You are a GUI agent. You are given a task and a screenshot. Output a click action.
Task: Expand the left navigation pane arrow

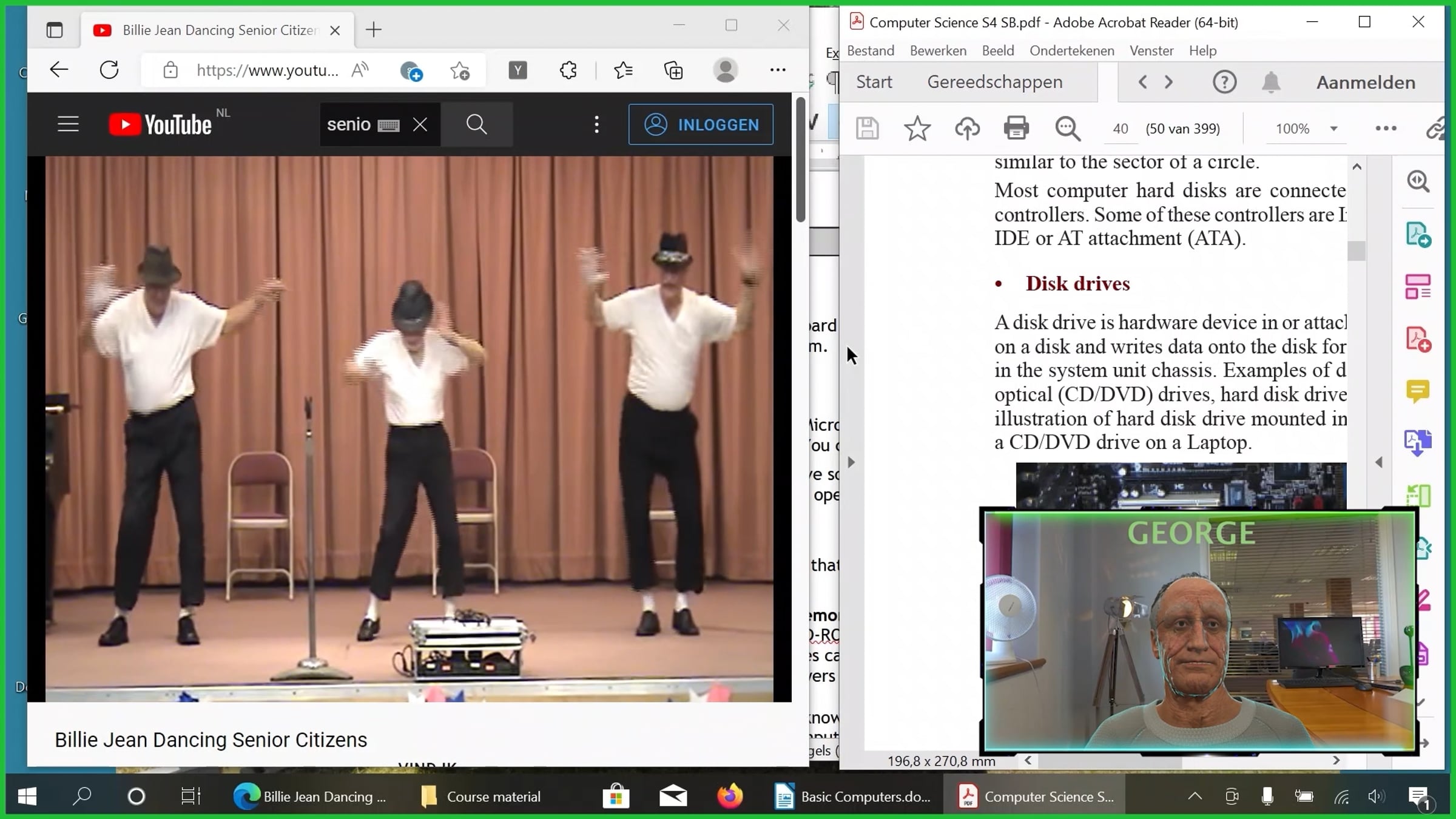tap(851, 462)
